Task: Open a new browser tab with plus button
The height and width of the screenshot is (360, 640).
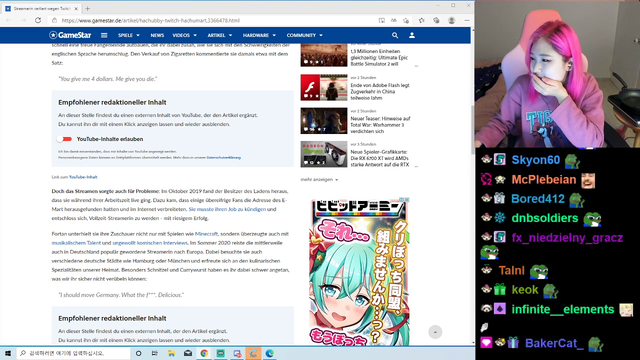Action: point(87,8)
